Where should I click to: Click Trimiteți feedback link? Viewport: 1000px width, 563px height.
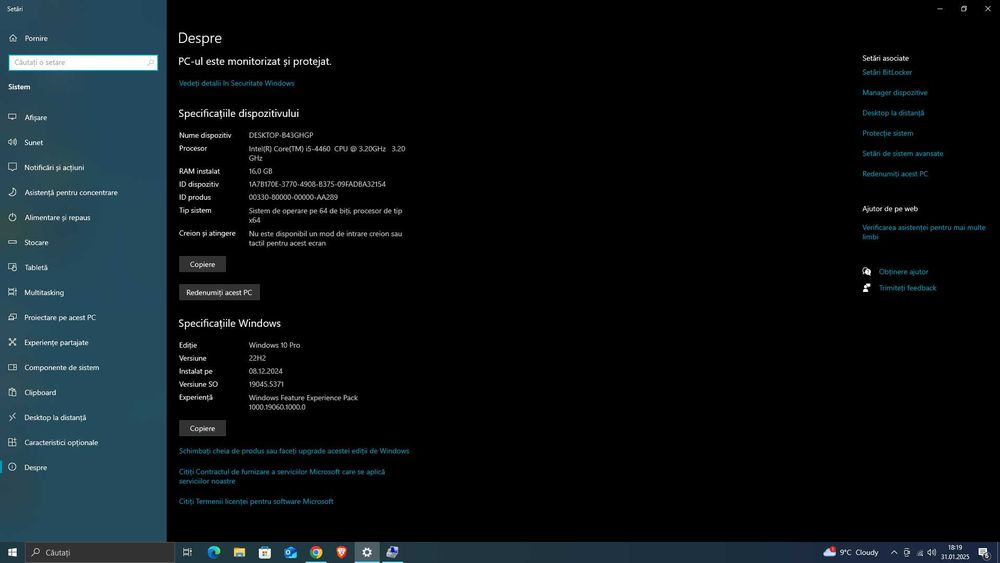tap(908, 288)
